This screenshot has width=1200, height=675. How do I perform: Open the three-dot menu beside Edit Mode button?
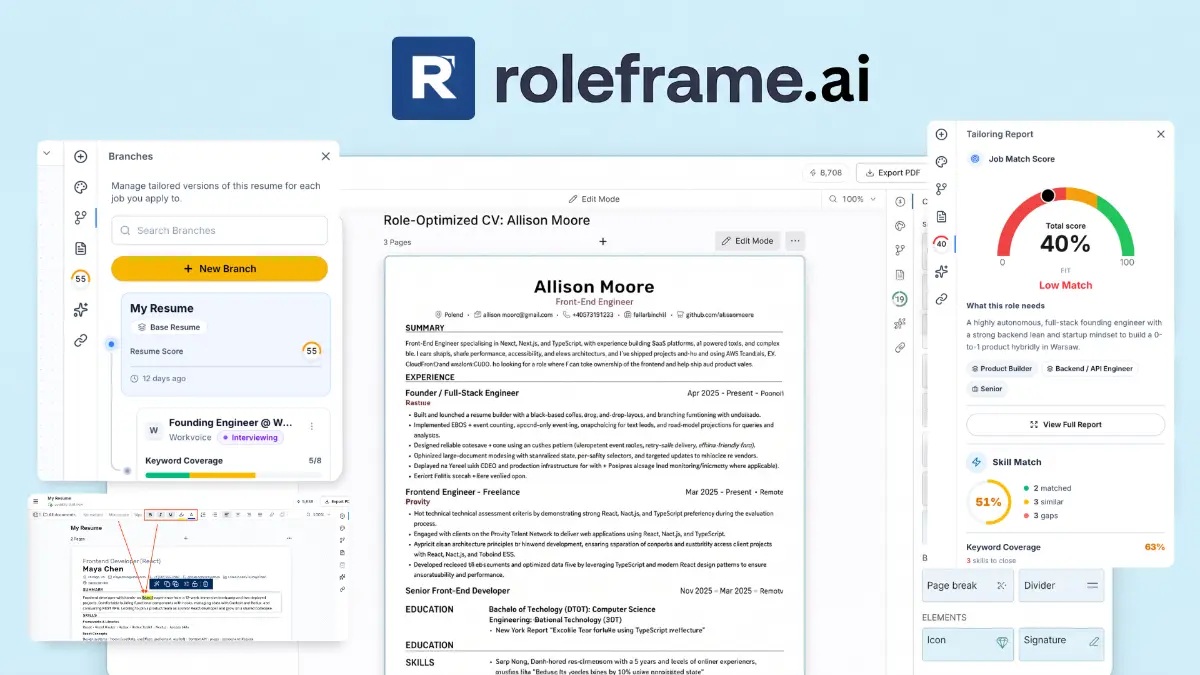795,241
